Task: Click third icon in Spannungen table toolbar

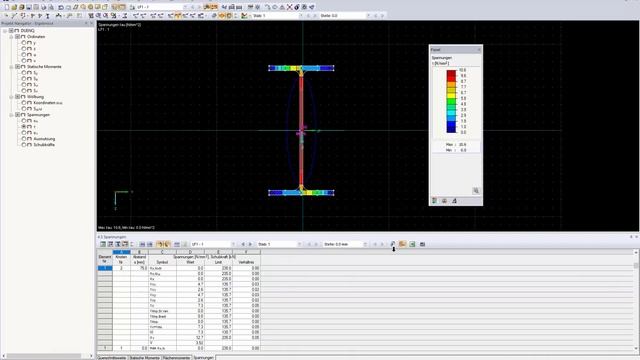Action: tap(118, 244)
